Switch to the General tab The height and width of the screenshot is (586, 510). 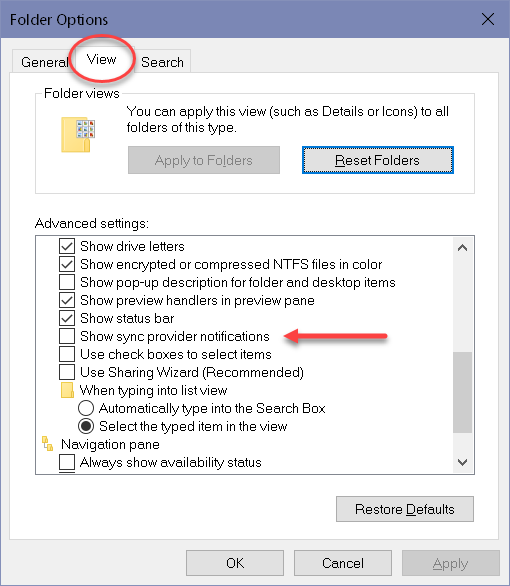tap(43, 62)
